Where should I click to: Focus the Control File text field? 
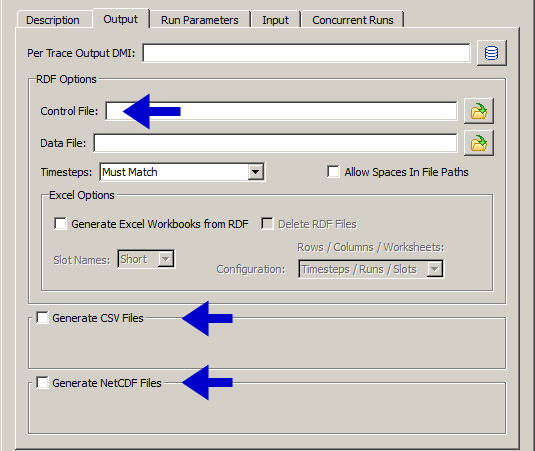coord(281,111)
